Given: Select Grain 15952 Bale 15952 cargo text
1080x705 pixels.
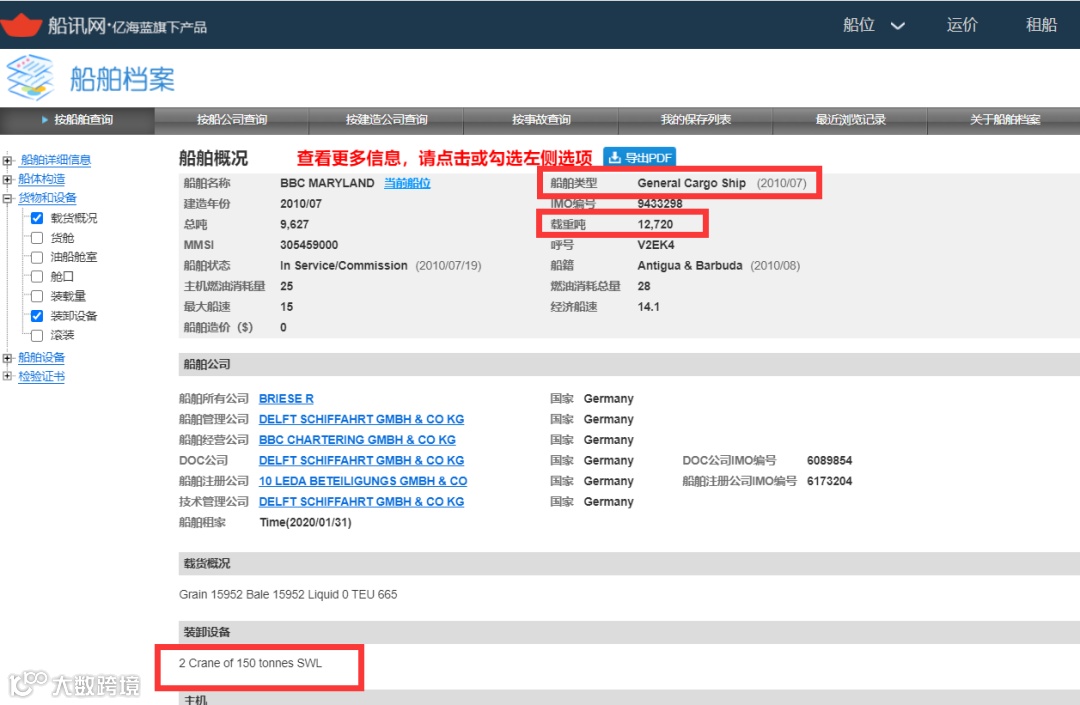Looking at the screenshot, I should point(288,594).
